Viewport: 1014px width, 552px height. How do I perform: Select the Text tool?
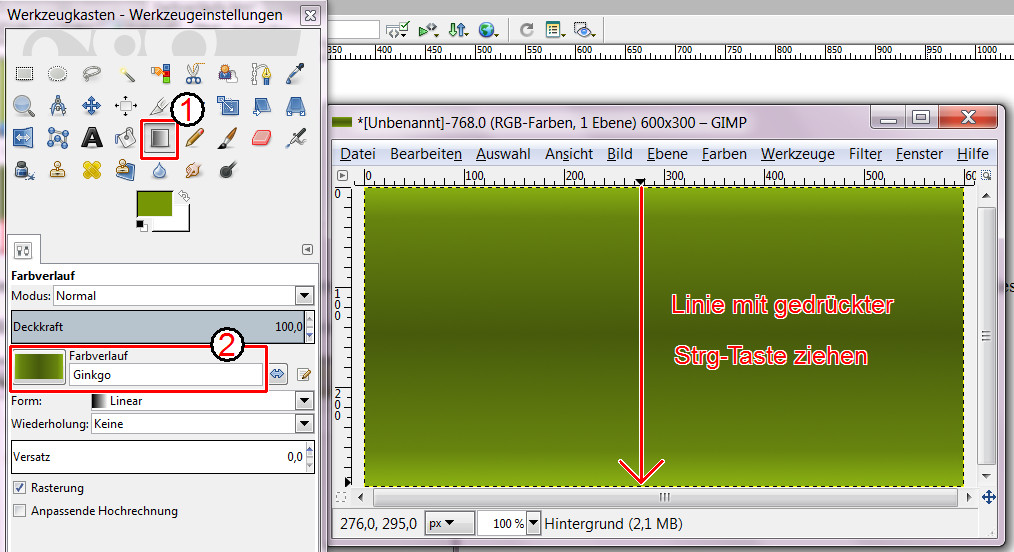92,138
